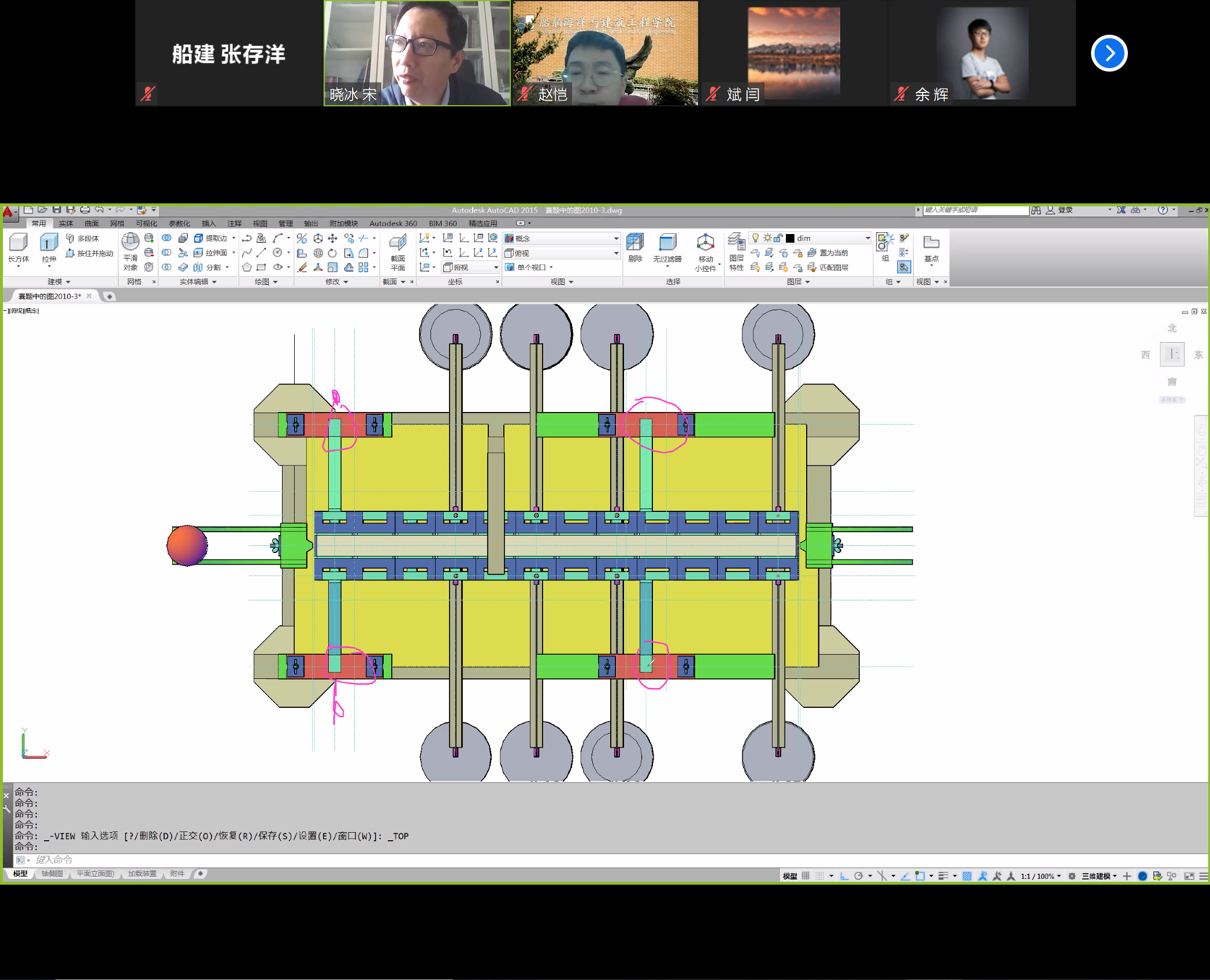Image resolution: width=1210 pixels, height=980 pixels.
Task: Toggle ortho mode in status bar
Action: pos(844,876)
